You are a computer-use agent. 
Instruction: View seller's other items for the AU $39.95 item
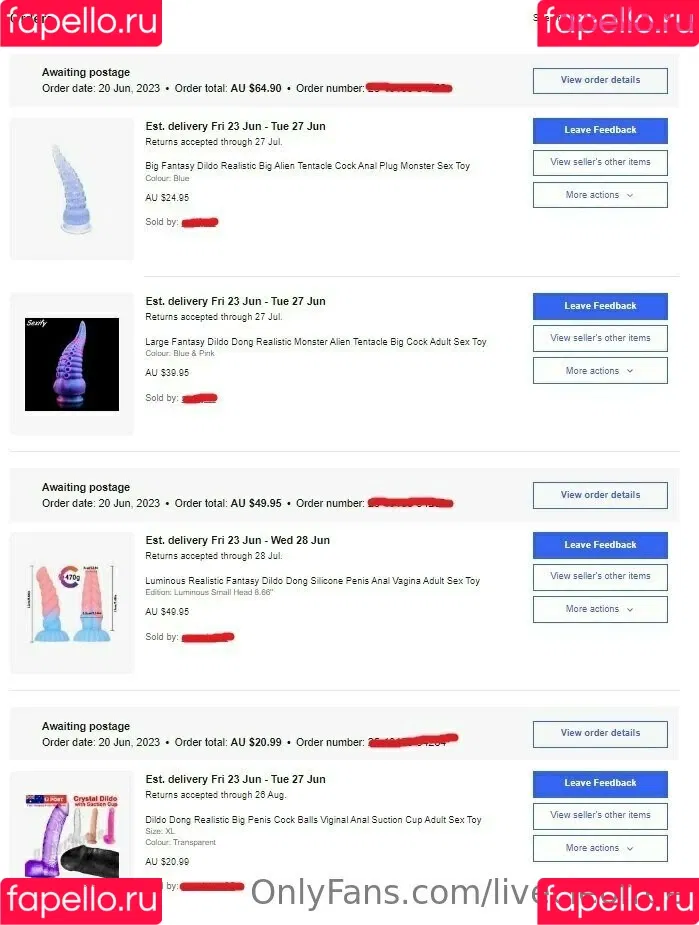coord(600,339)
